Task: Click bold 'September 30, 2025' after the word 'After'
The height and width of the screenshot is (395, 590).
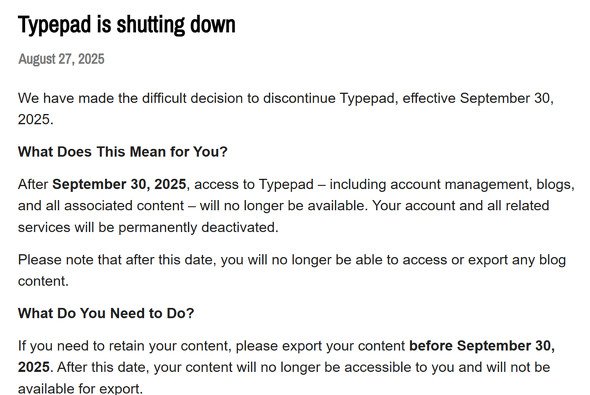Action: tap(119, 184)
